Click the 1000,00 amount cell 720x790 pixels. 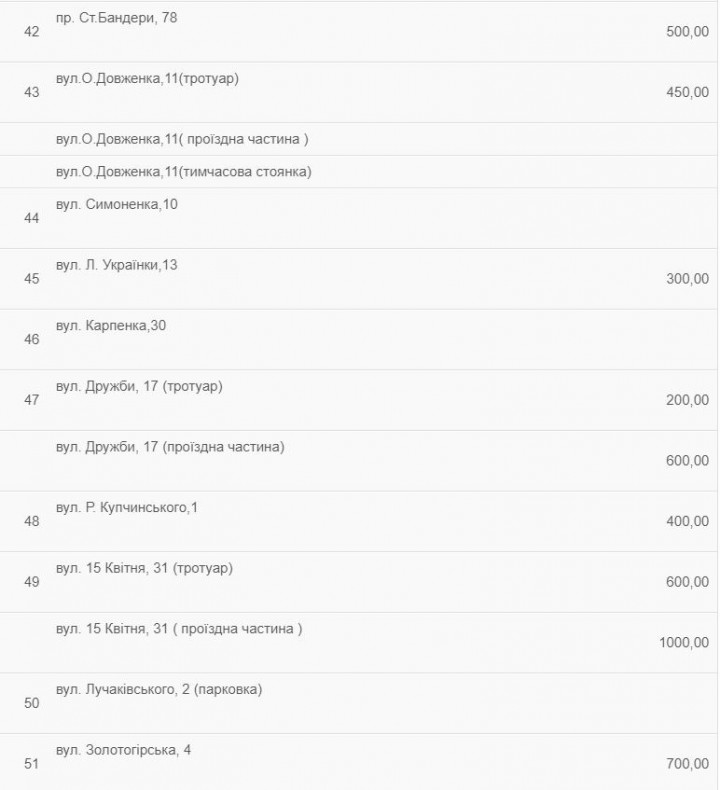click(x=684, y=642)
